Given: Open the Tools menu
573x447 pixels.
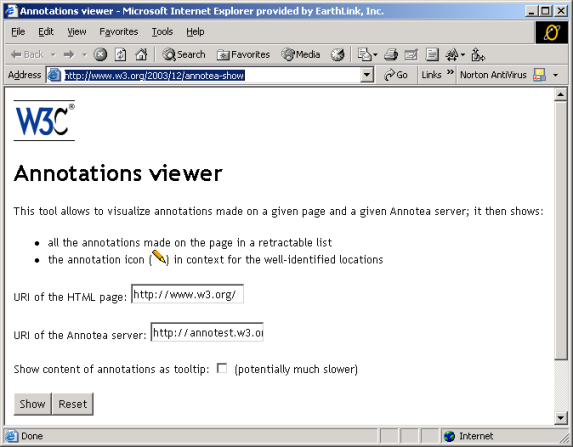Looking at the screenshot, I should coord(162,32).
